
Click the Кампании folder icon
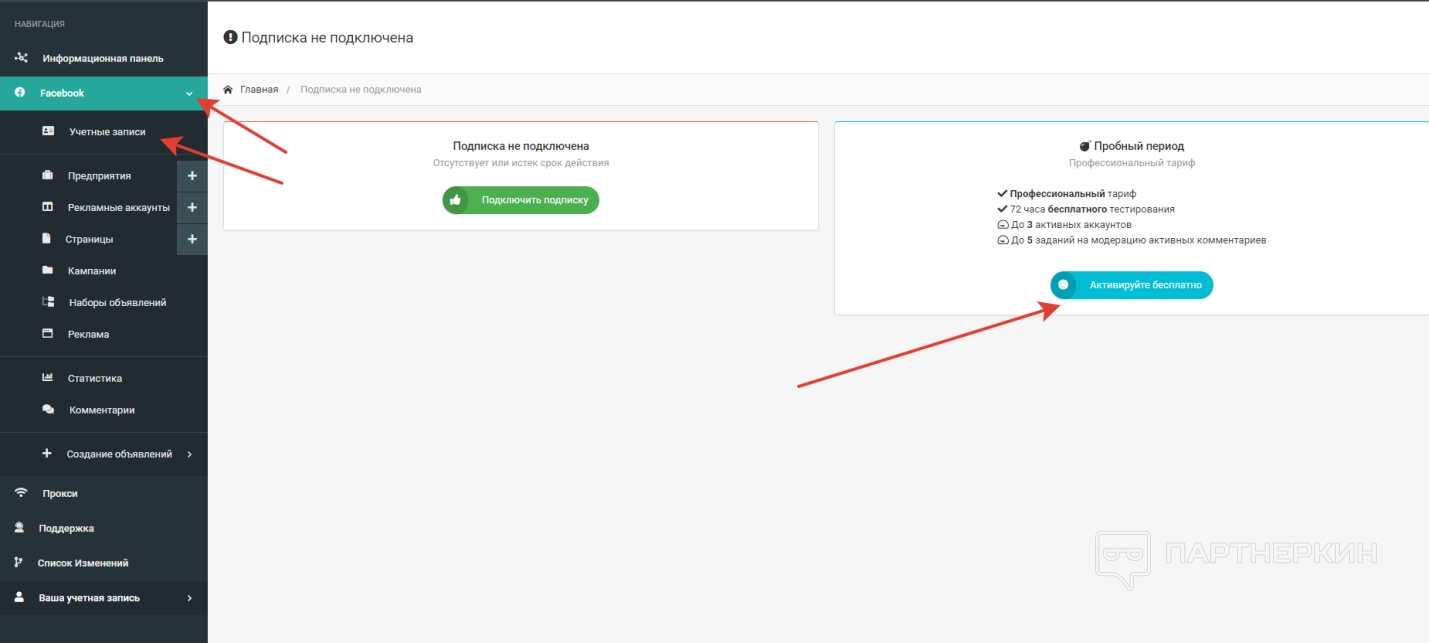pyautogui.click(x=47, y=270)
